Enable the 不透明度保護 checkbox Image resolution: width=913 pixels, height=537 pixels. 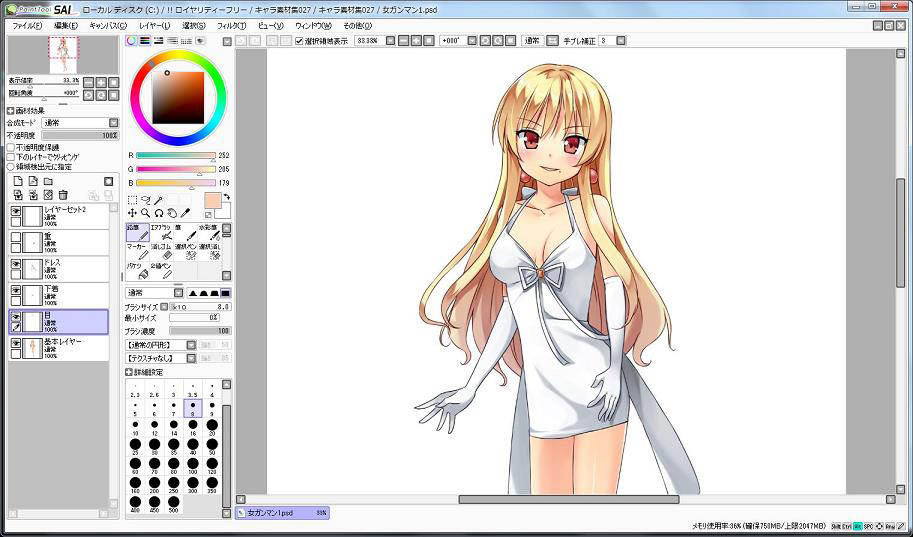pyautogui.click(x=11, y=147)
